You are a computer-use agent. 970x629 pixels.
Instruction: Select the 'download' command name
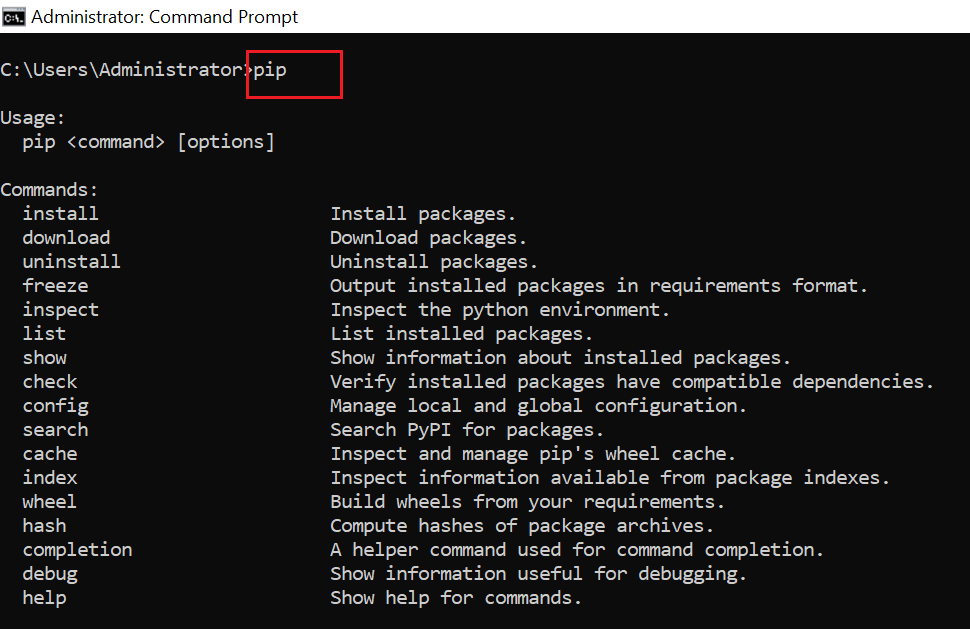(66, 238)
